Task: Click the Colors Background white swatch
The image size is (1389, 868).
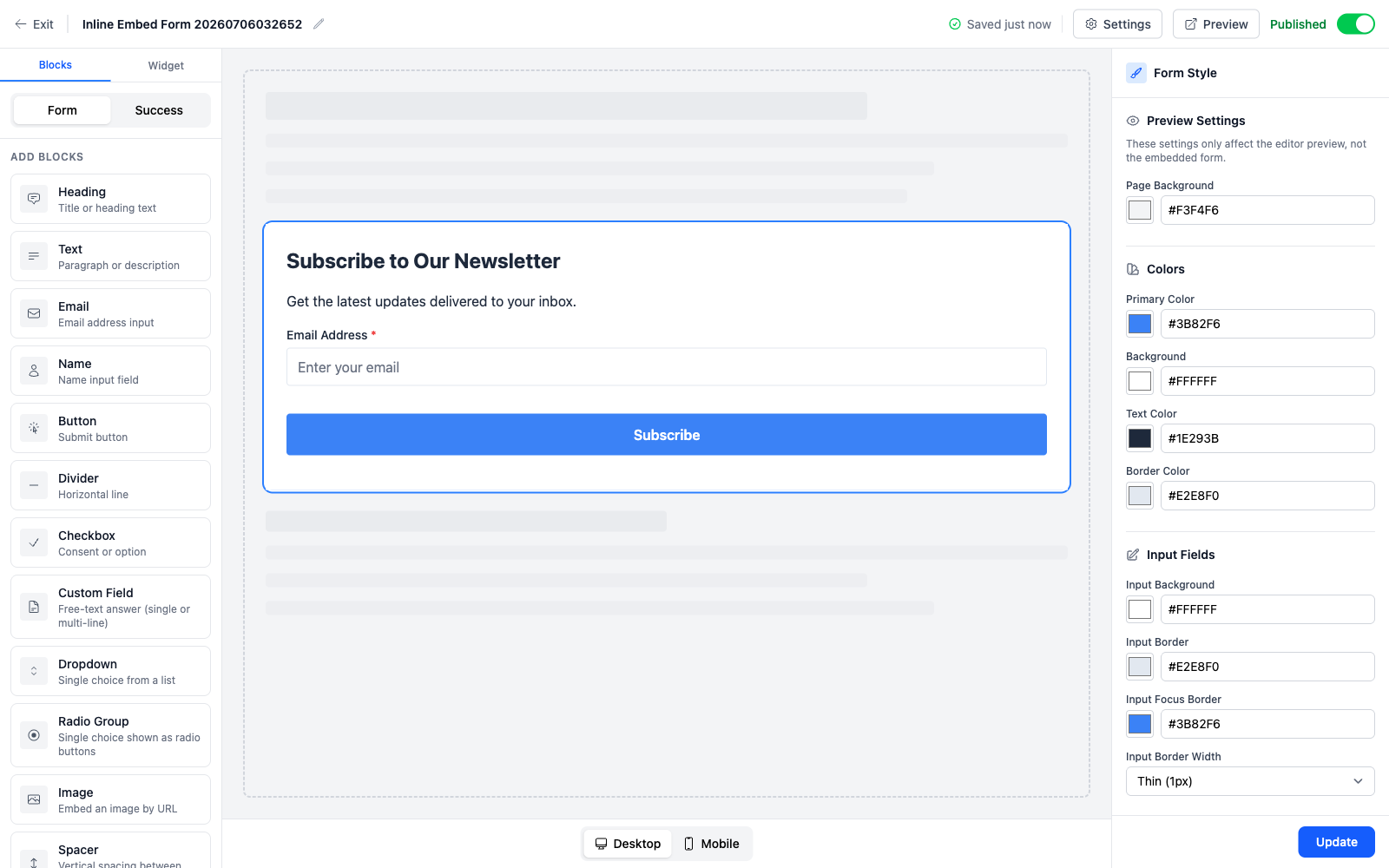Action: (x=1140, y=381)
